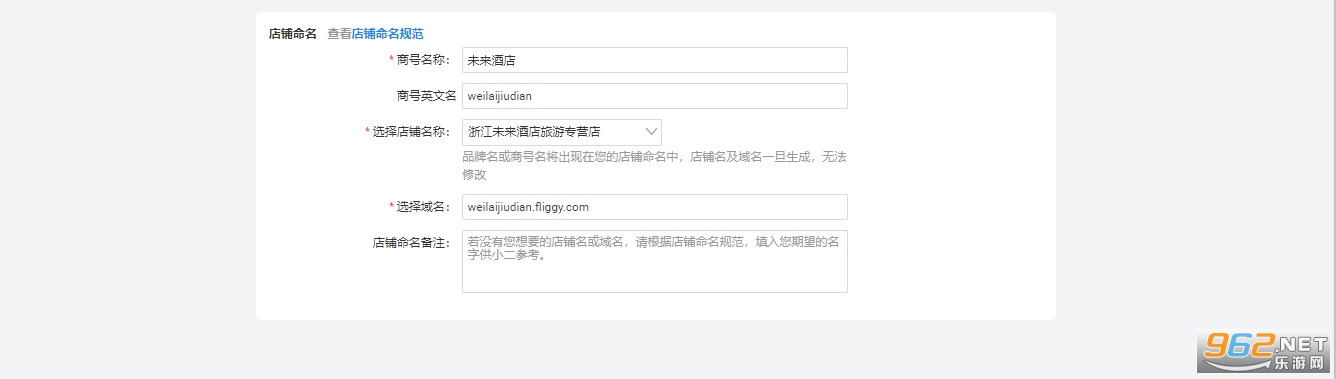Image resolution: width=1336 pixels, height=379 pixels.
Task: Open the 浙江未来酒店旅游专营店 combo box
Action: coord(561,132)
